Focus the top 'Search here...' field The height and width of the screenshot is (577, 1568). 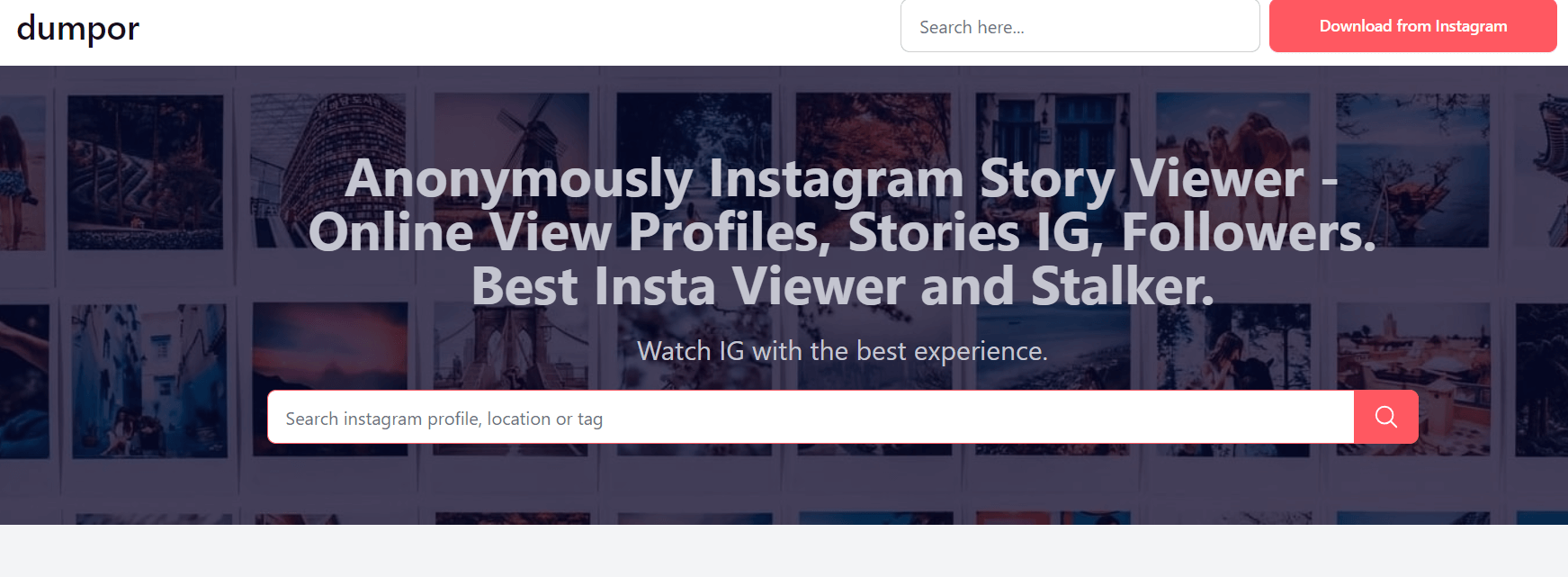click(1080, 26)
